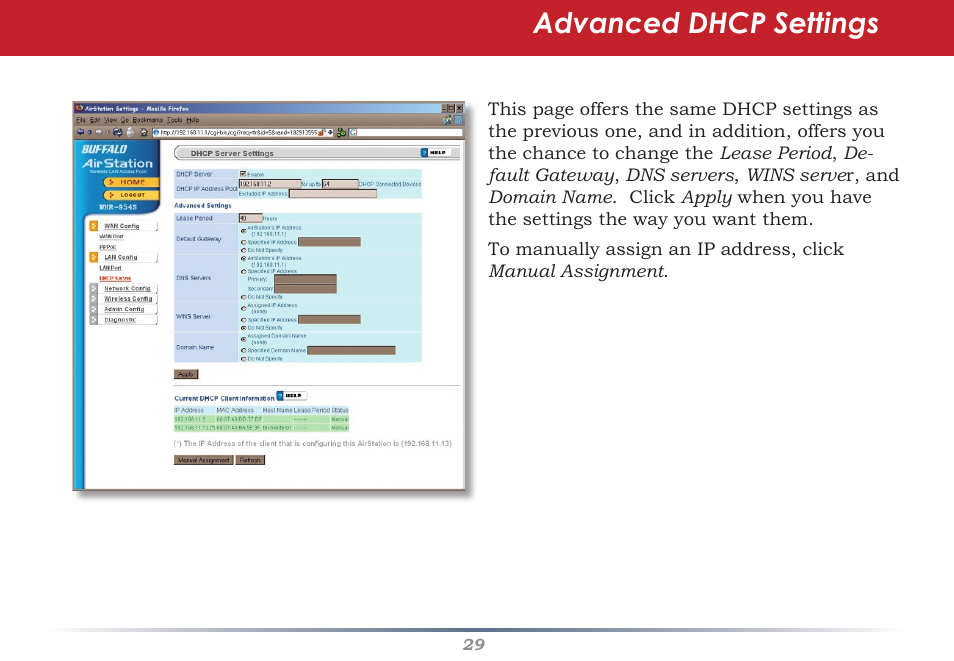The width and height of the screenshot is (954, 661).
Task: Select WINS Server Do Not Specify radio
Action: point(243,328)
